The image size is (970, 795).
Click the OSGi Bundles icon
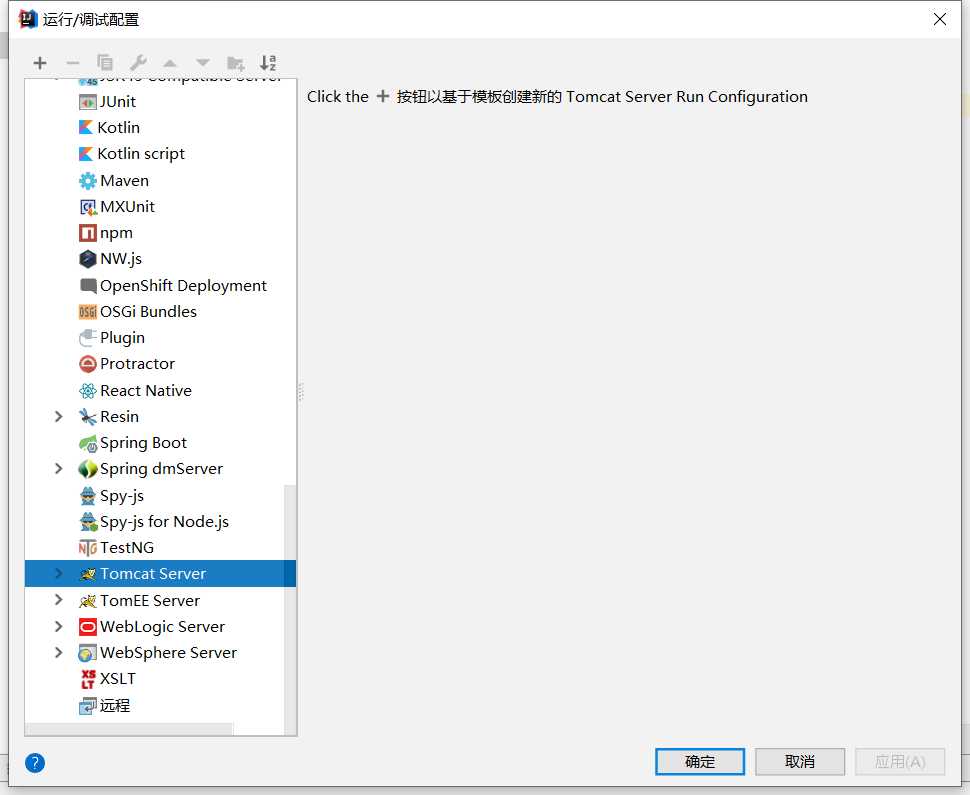pos(88,312)
